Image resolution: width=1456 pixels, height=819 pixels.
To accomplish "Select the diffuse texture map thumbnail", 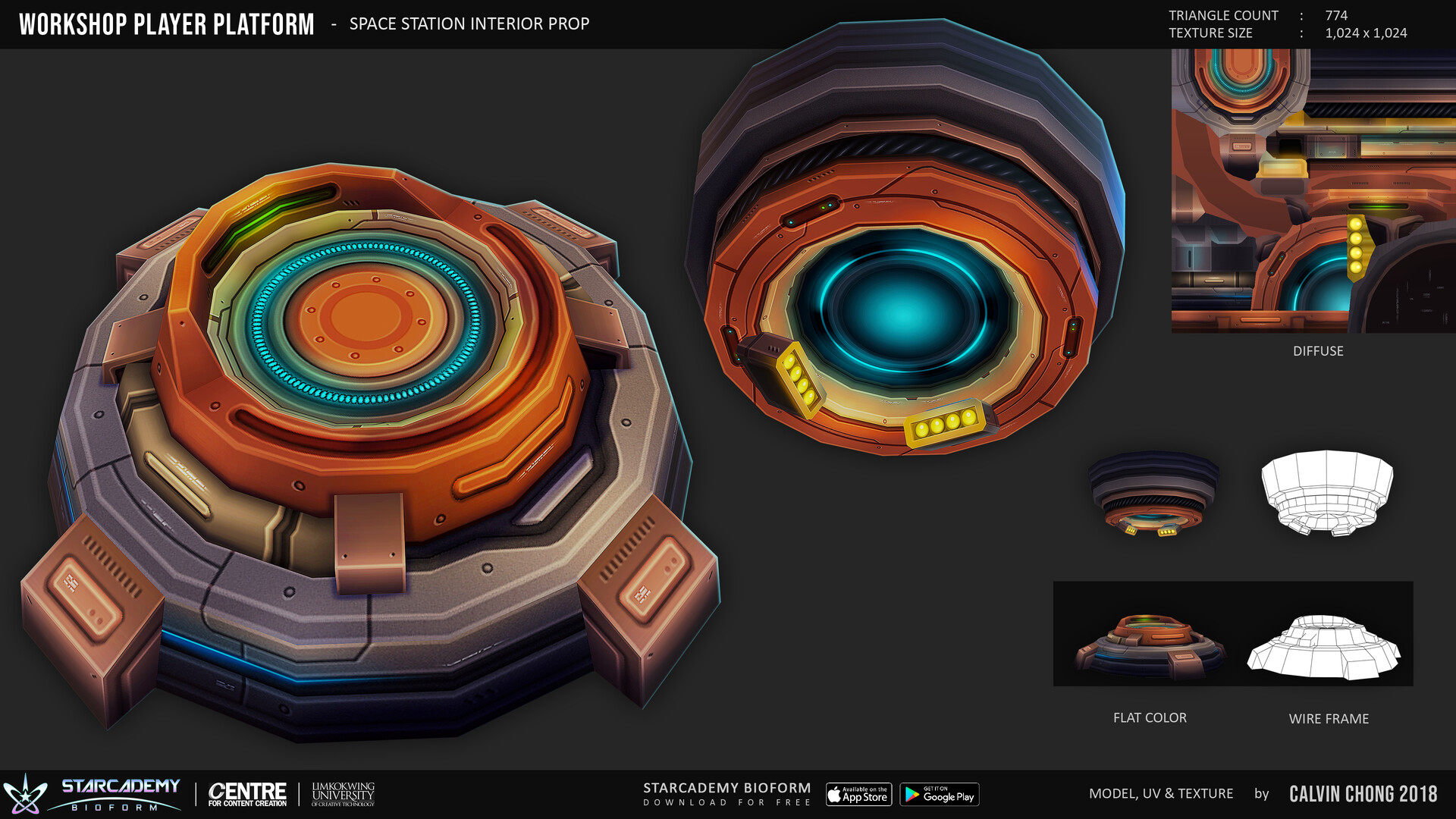I will (x=1313, y=191).
